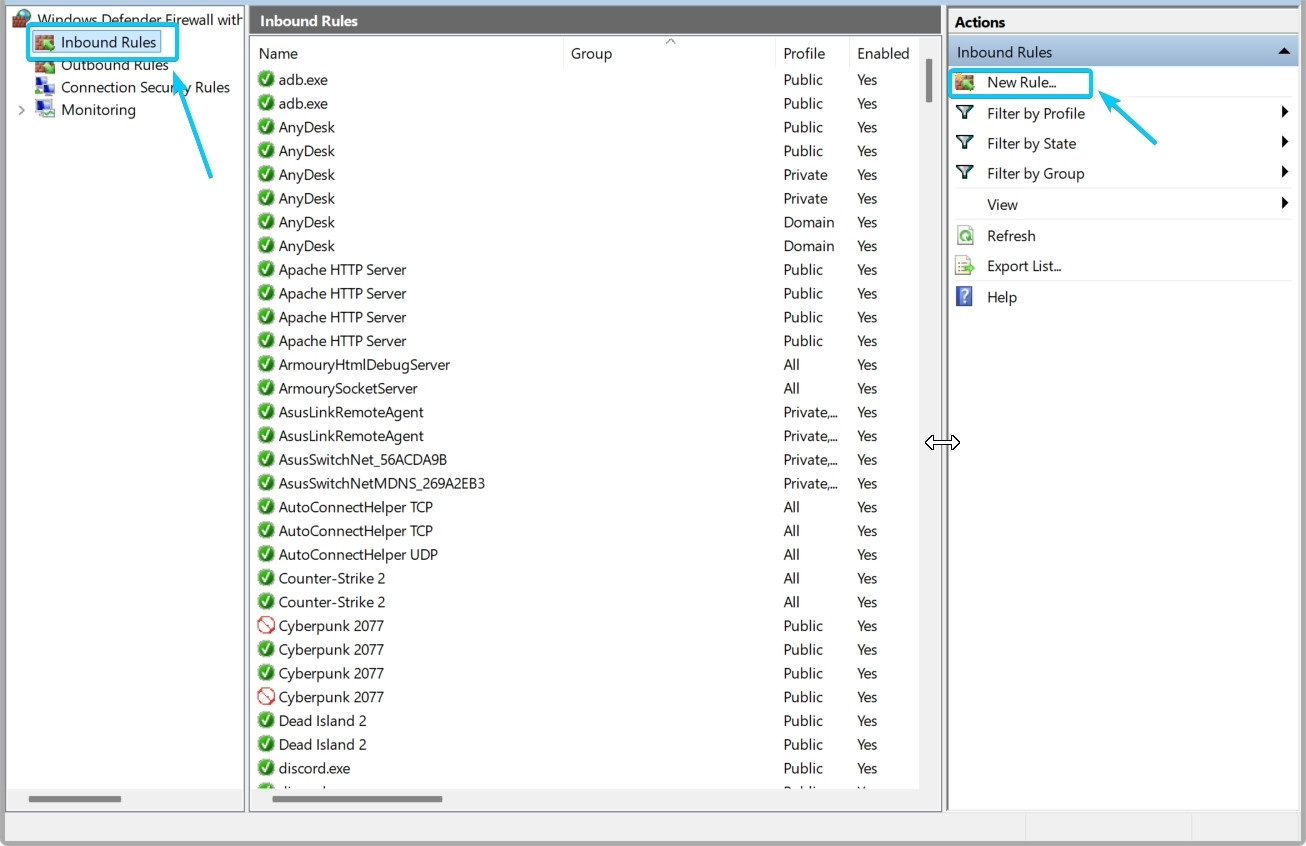The image size is (1306, 846).
Task: Expand the Monitoring tree node
Action: (22, 110)
